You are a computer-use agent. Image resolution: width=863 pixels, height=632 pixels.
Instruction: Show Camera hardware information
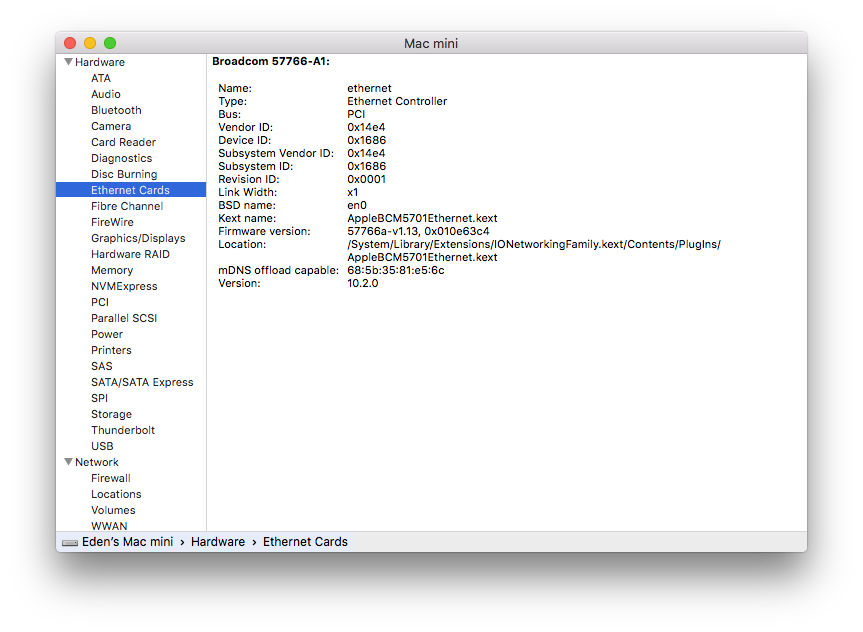click(111, 126)
